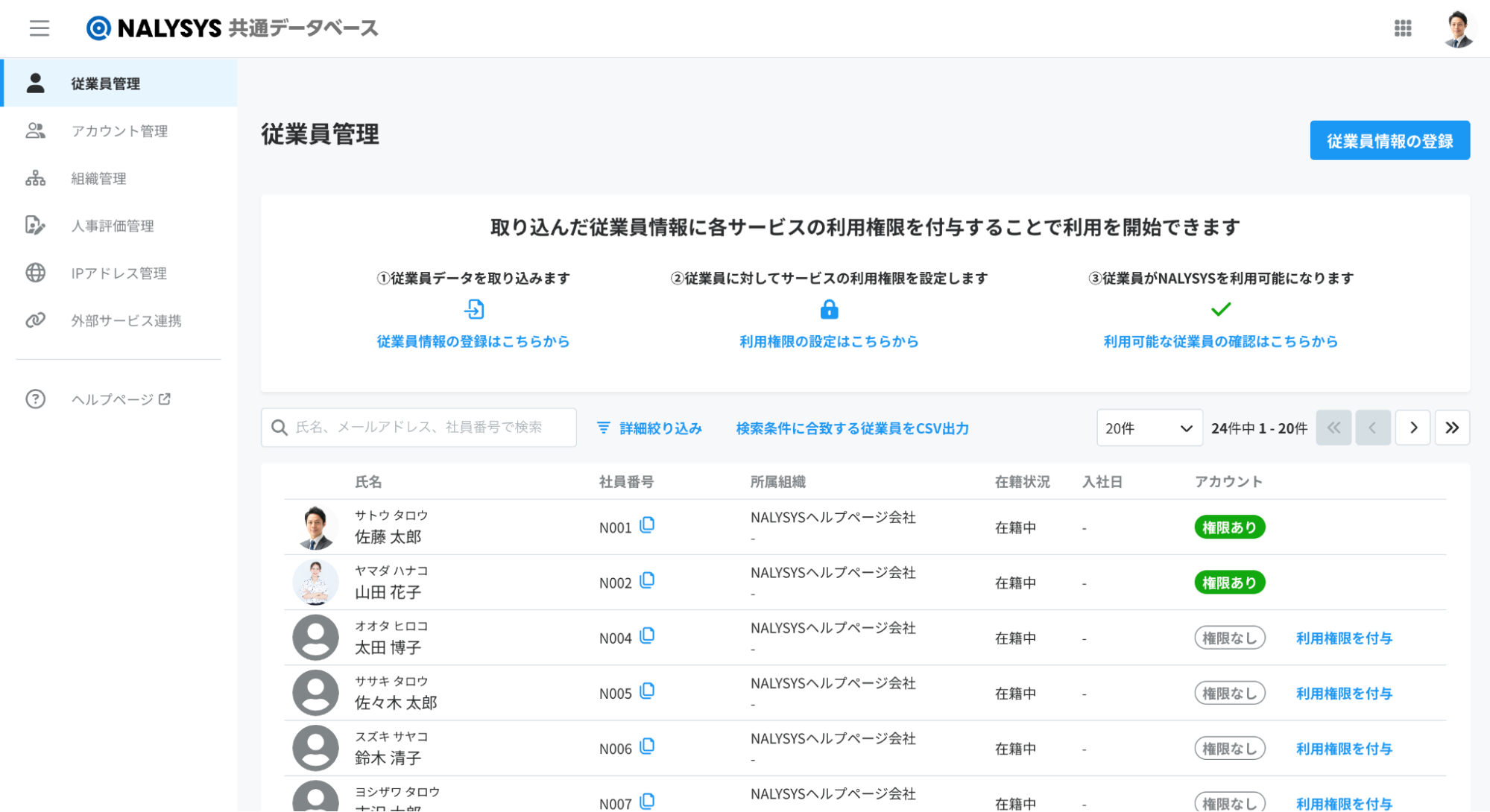1490x812 pixels.
Task: Expand 詳細絞り込み filter options
Action: [x=649, y=428]
